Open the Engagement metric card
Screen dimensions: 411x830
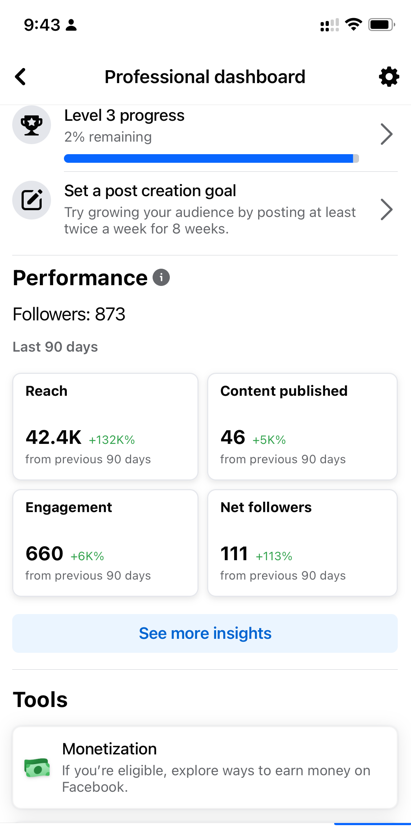coord(105,543)
